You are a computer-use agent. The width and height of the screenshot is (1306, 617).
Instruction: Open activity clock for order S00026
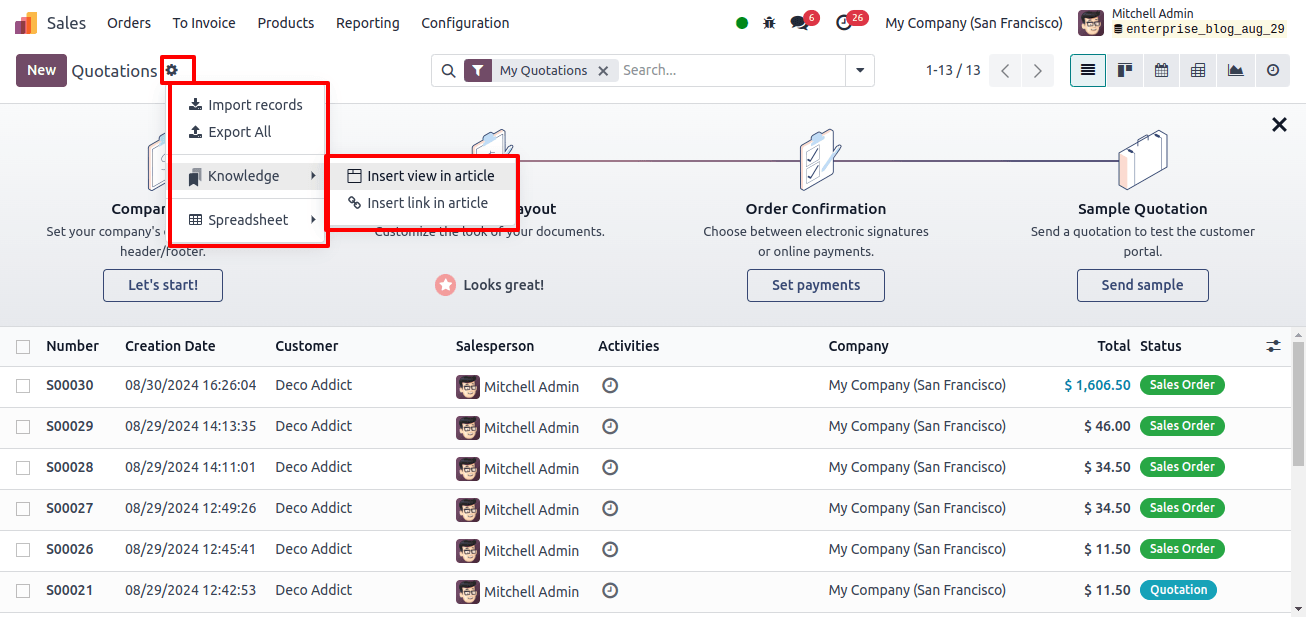coord(610,549)
